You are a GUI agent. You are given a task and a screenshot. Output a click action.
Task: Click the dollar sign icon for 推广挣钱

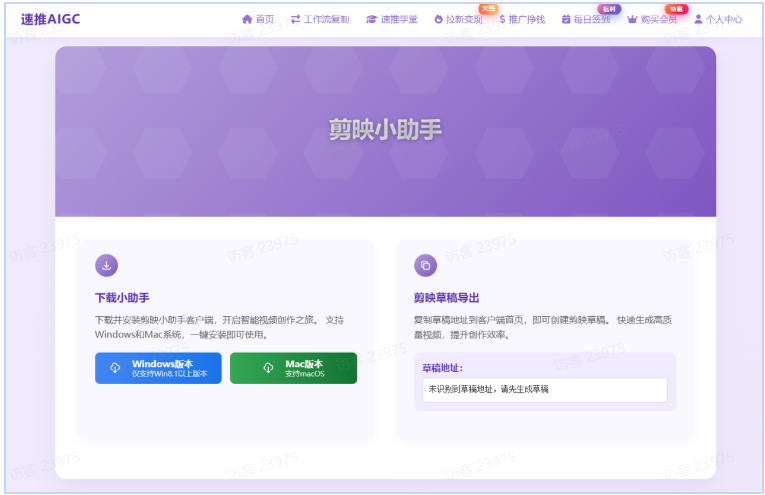coord(502,19)
